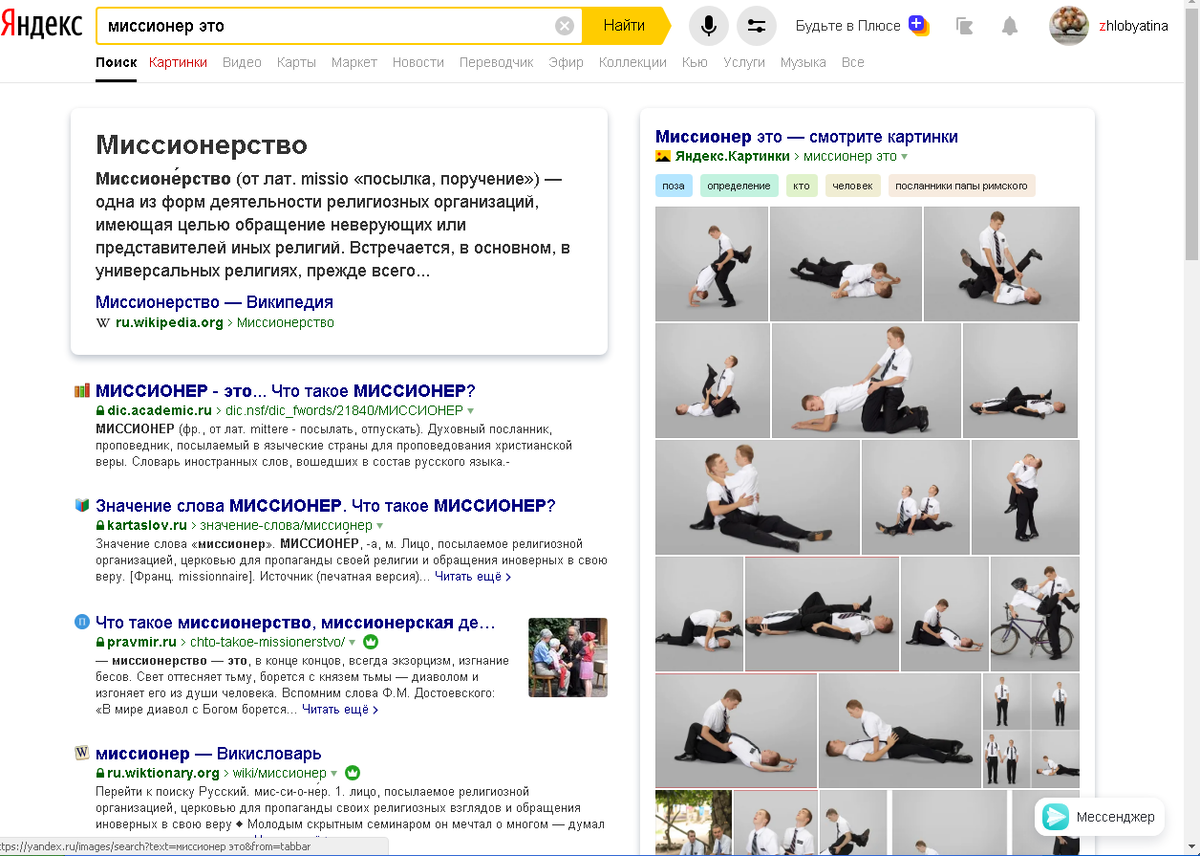
Task: Click the microphone voice search icon
Action: point(708,26)
